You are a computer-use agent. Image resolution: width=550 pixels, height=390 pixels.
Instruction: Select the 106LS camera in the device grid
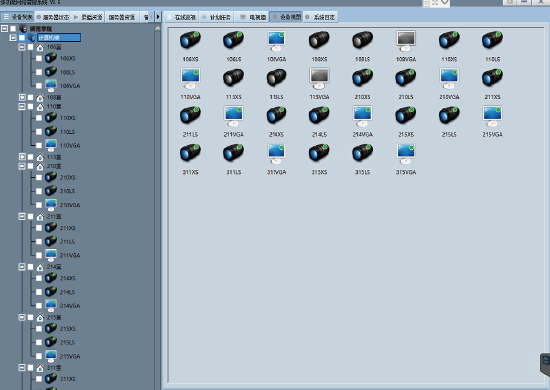tap(234, 40)
